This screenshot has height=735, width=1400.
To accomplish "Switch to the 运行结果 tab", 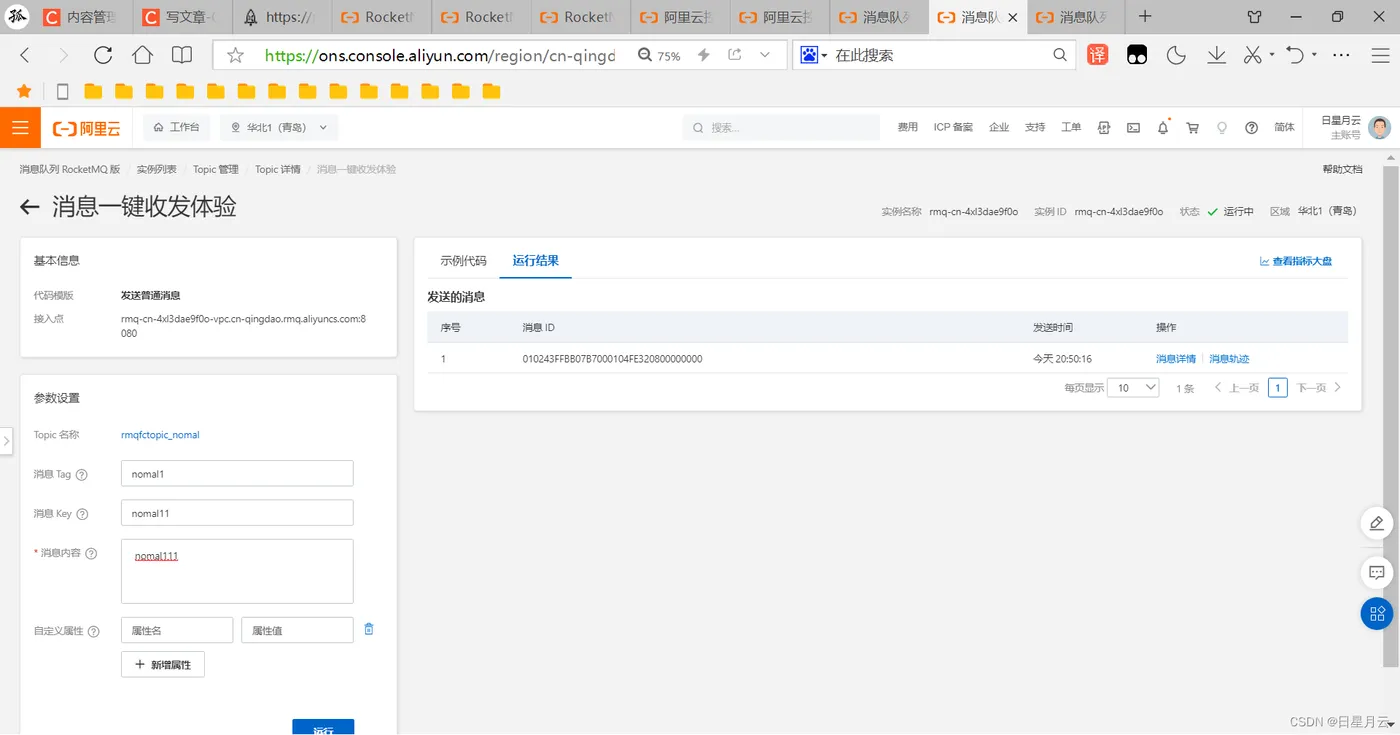I will point(536,261).
